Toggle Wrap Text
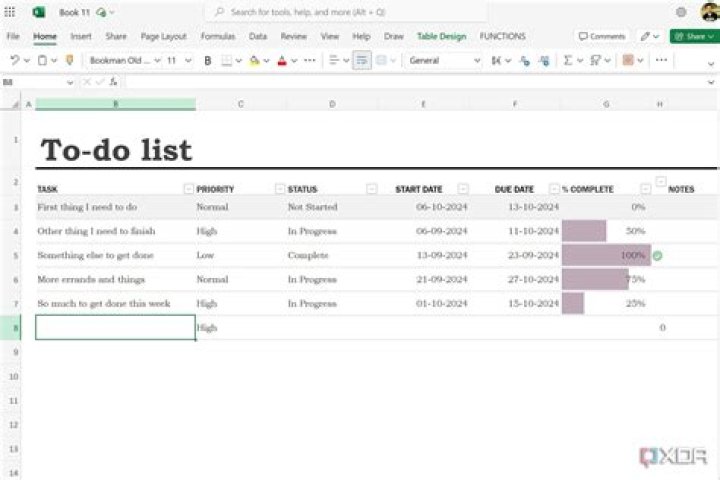The height and width of the screenshot is (480, 720). click(362, 60)
